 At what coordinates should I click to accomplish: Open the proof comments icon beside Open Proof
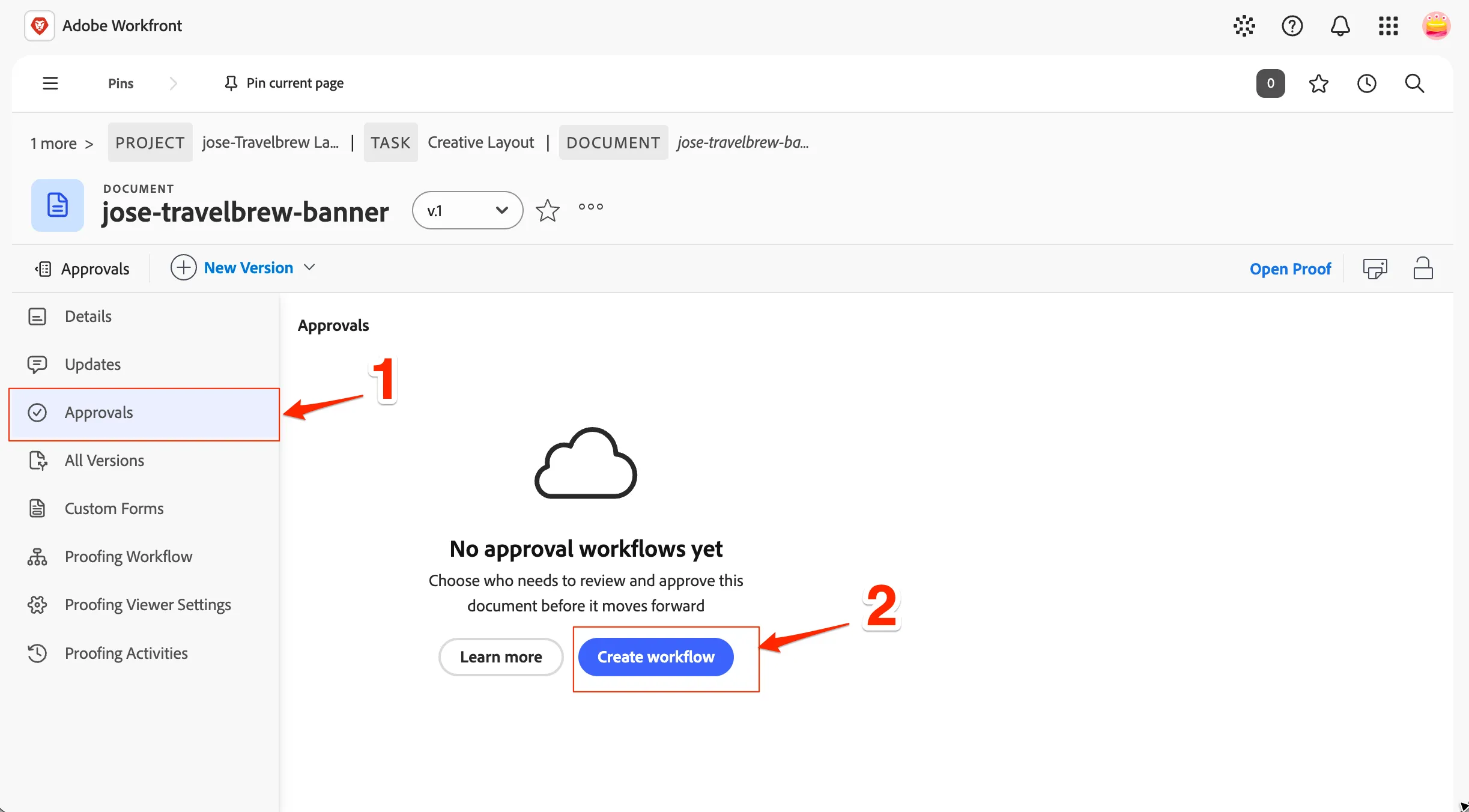click(1375, 268)
